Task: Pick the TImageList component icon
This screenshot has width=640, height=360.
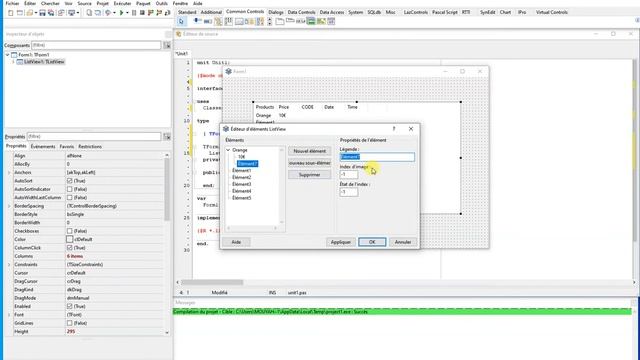Action: point(311,21)
